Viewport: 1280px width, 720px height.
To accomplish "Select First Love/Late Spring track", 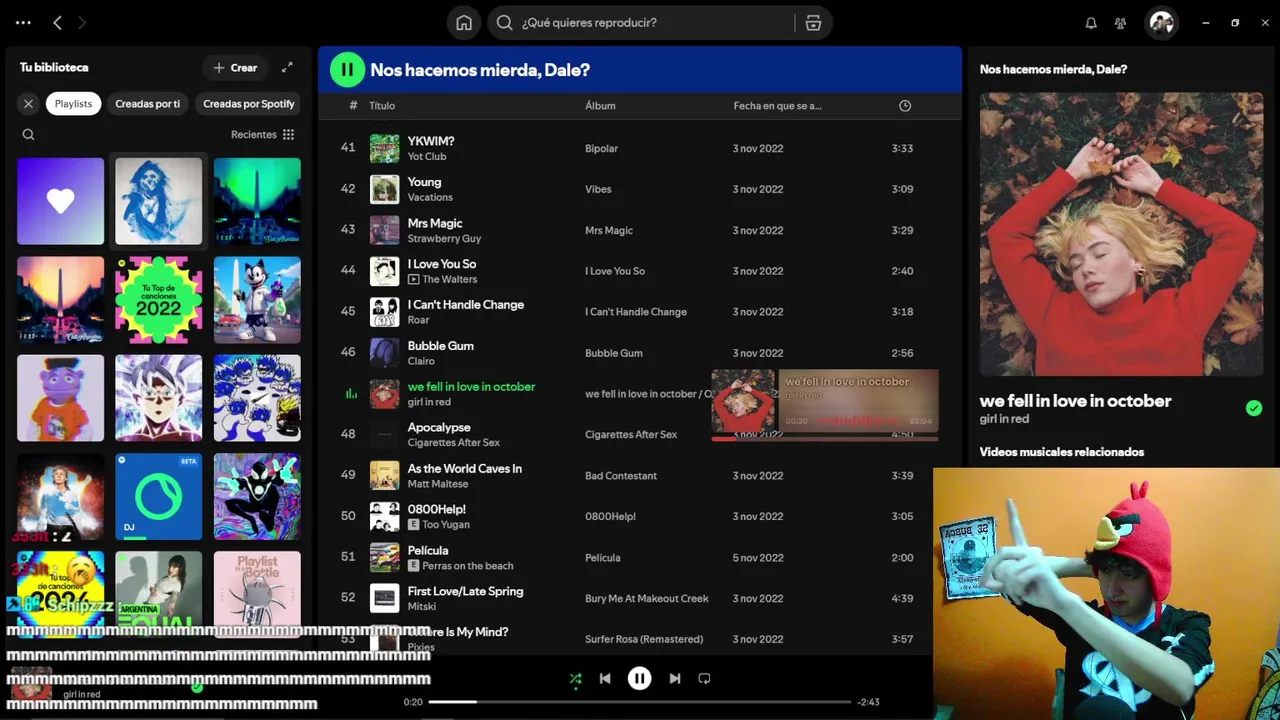I will coord(465,591).
